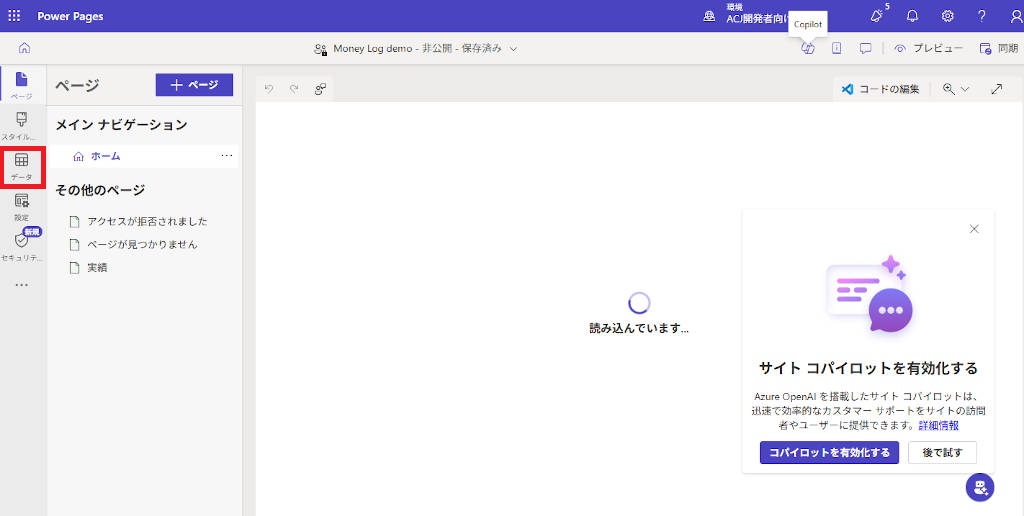The image size is (1024, 516).
Task: Open the more workspaces ellipsis
Action: click(x=22, y=285)
